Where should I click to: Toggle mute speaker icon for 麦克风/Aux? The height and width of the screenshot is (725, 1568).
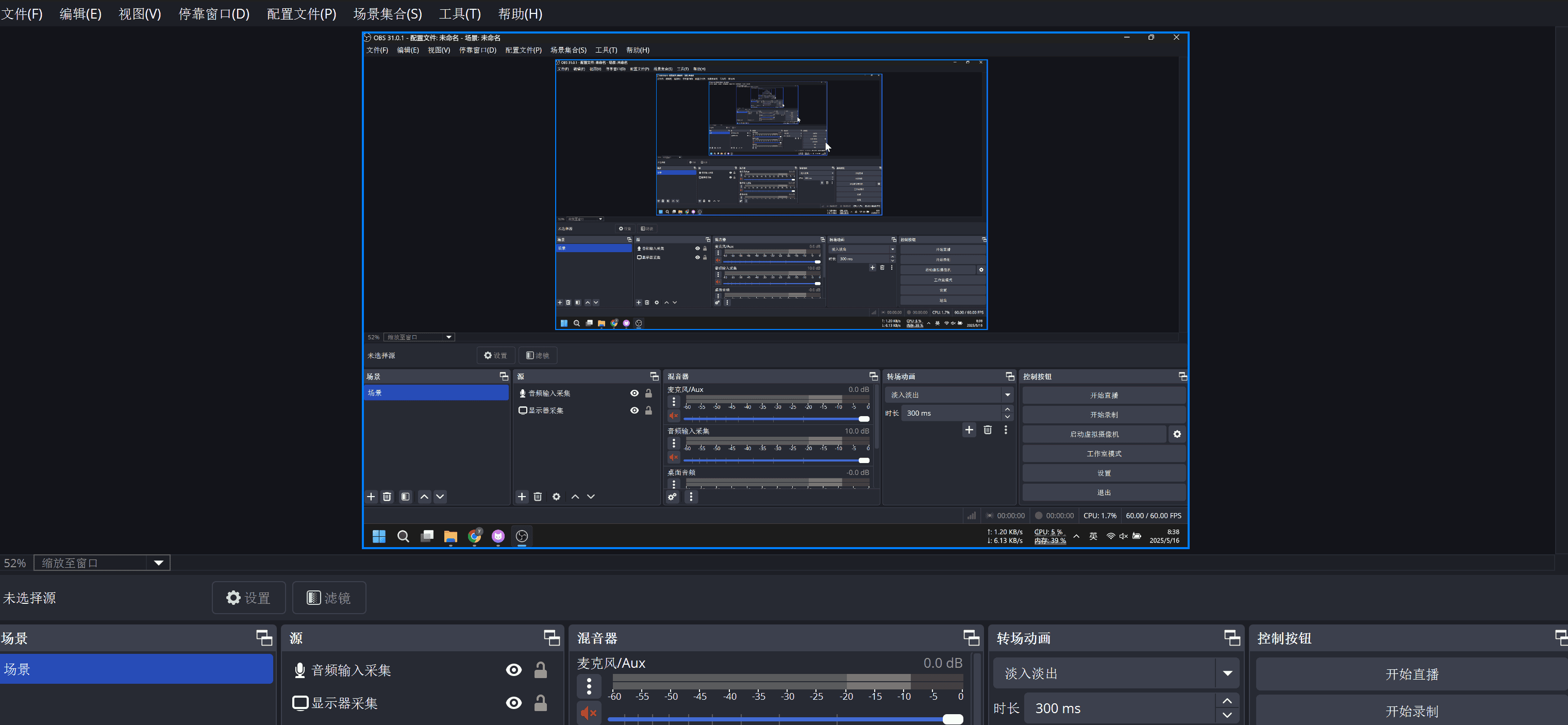[589, 713]
